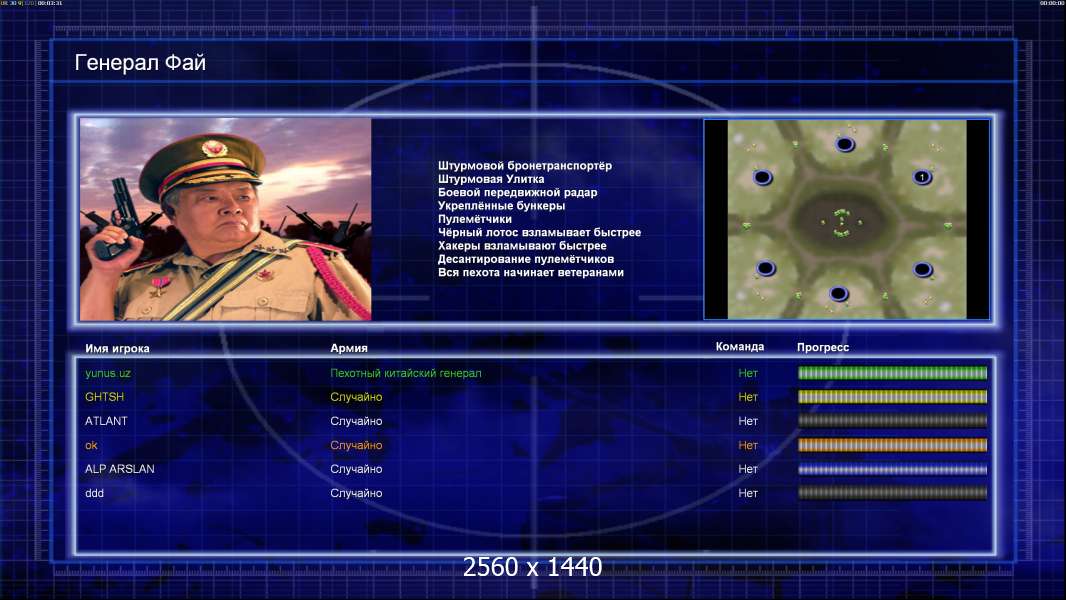Click team value 'Нет' for GHTSH
This screenshot has width=1066, height=600.
click(x=748, y=397)
